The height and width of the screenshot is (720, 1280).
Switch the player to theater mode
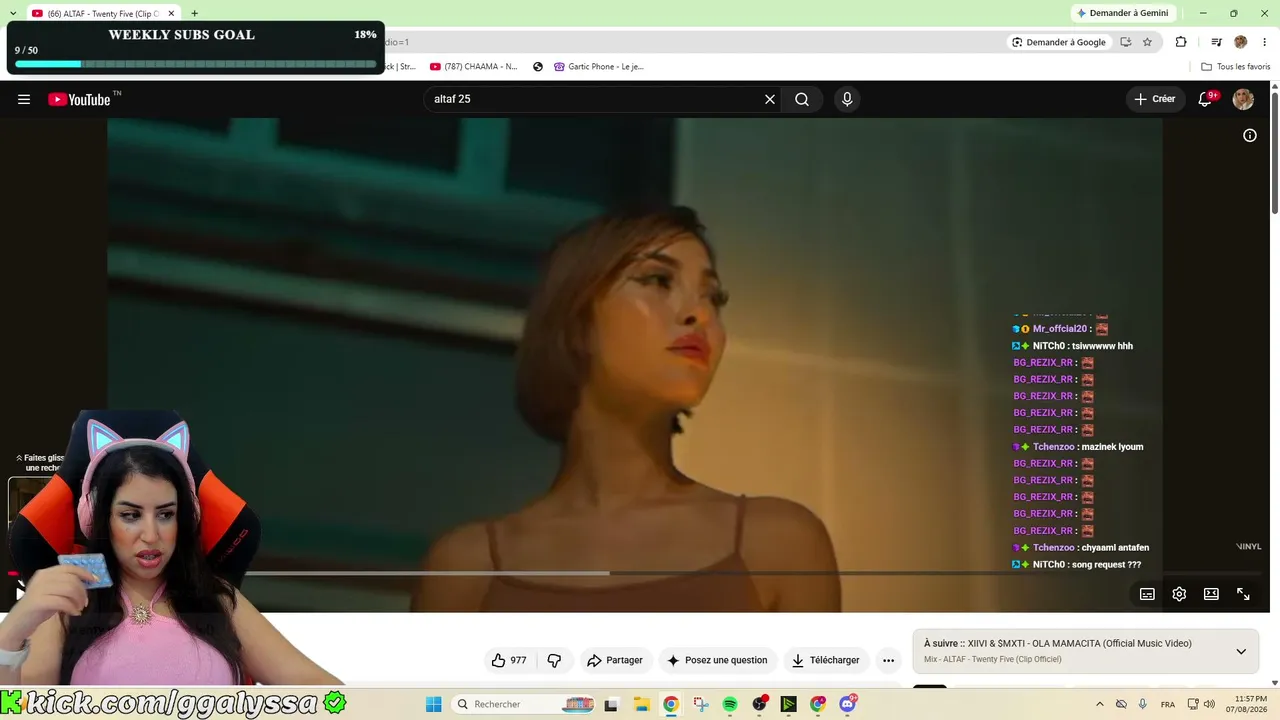pyautogui.click(x=1211, y=594)
